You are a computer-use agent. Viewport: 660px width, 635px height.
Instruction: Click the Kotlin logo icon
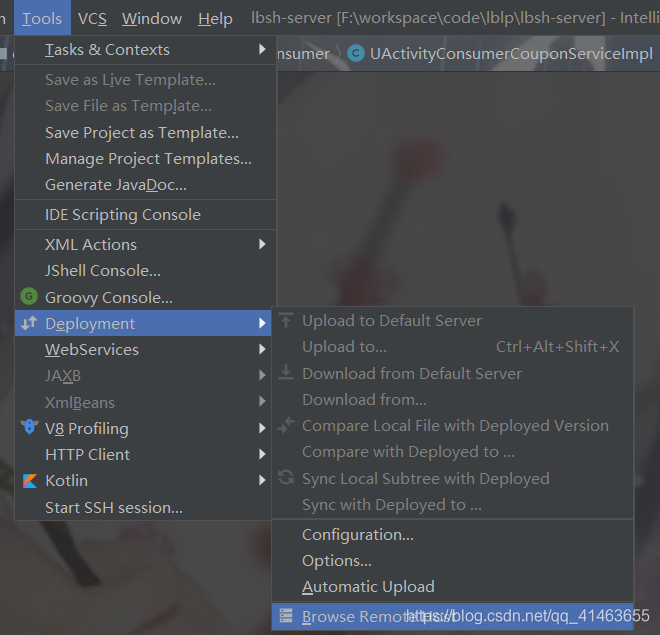tap(29, 481)
